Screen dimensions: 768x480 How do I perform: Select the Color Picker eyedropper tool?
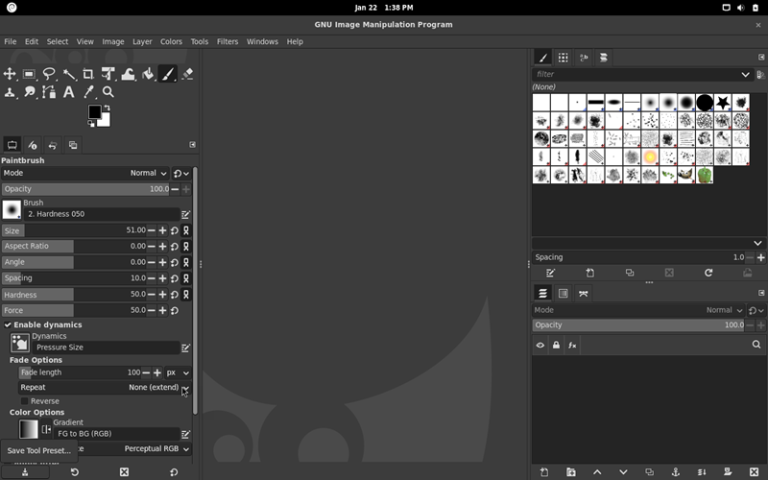pos(88,92)
